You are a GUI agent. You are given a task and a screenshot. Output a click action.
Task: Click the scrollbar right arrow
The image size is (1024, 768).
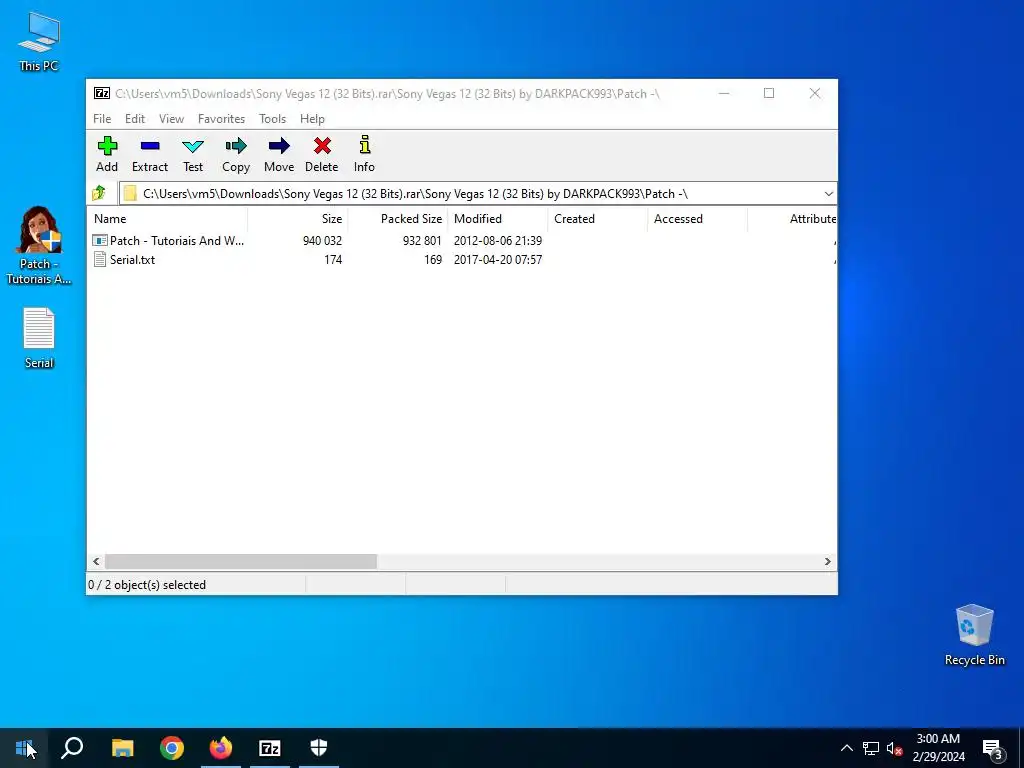tap(827, 562)
